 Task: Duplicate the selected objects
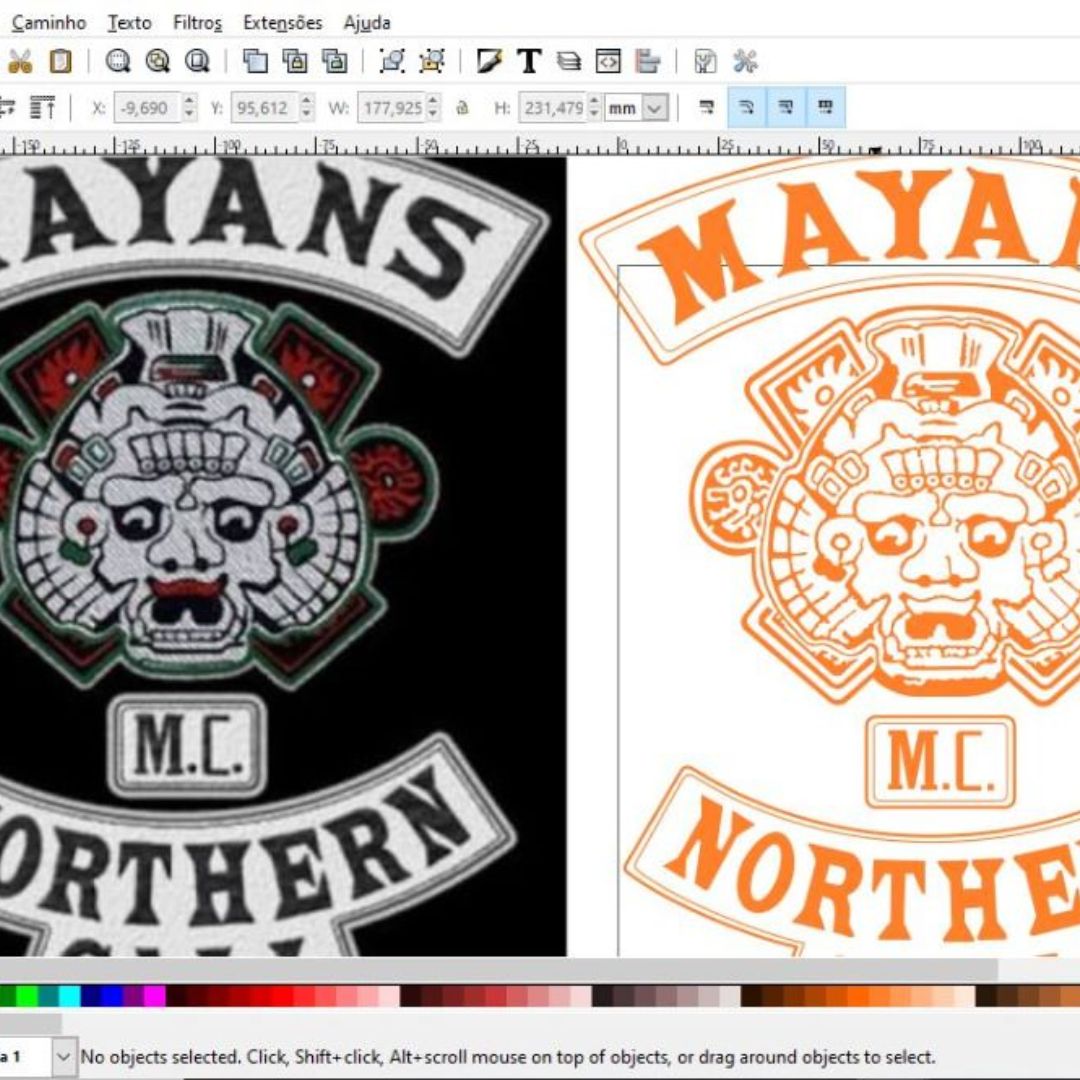256,62
